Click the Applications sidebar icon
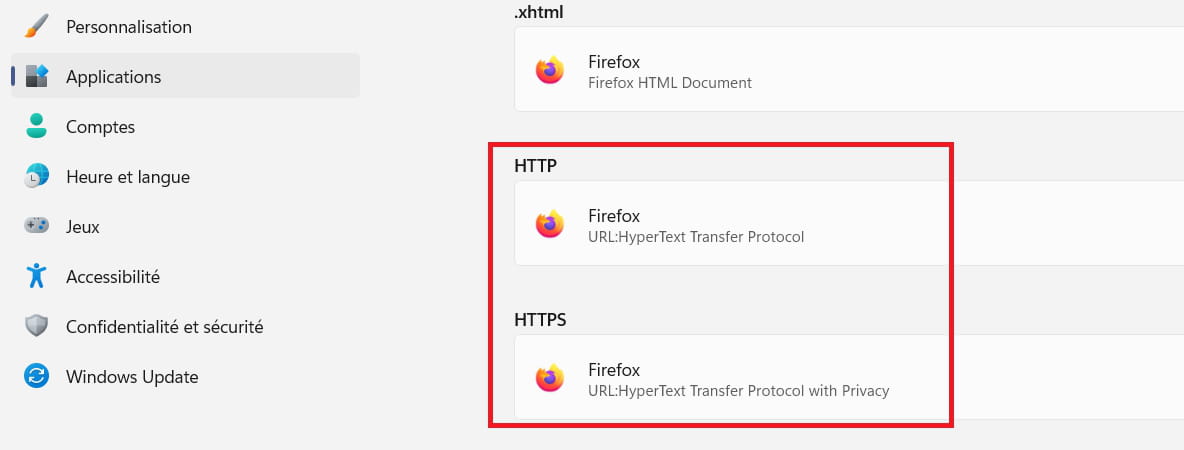The height and width of the screenshot is (450, 1184). click(x=36, y=76)
